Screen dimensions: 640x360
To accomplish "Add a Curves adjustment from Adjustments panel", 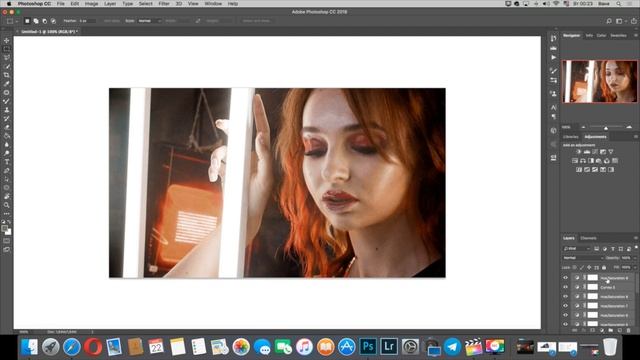I will 595,152.
